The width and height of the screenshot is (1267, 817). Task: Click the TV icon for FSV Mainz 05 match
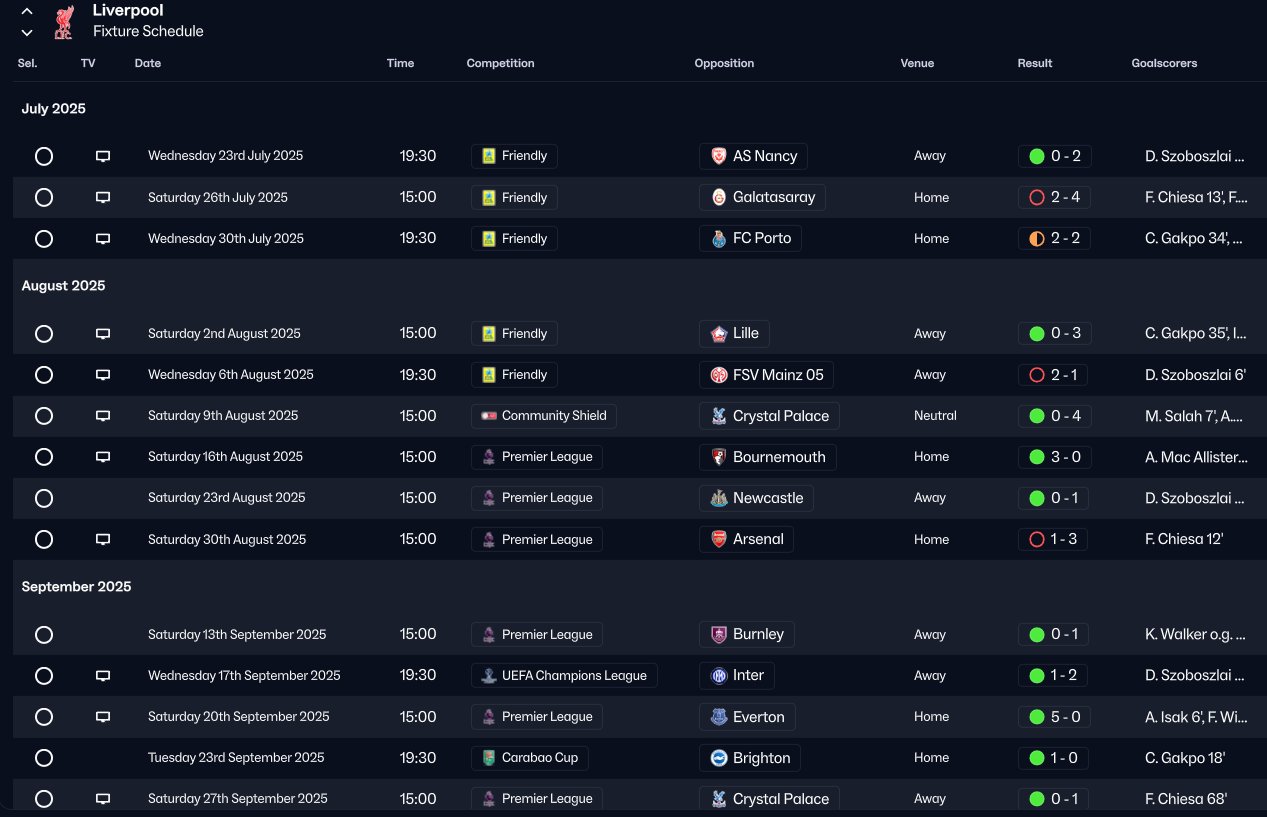pos(103,375)
